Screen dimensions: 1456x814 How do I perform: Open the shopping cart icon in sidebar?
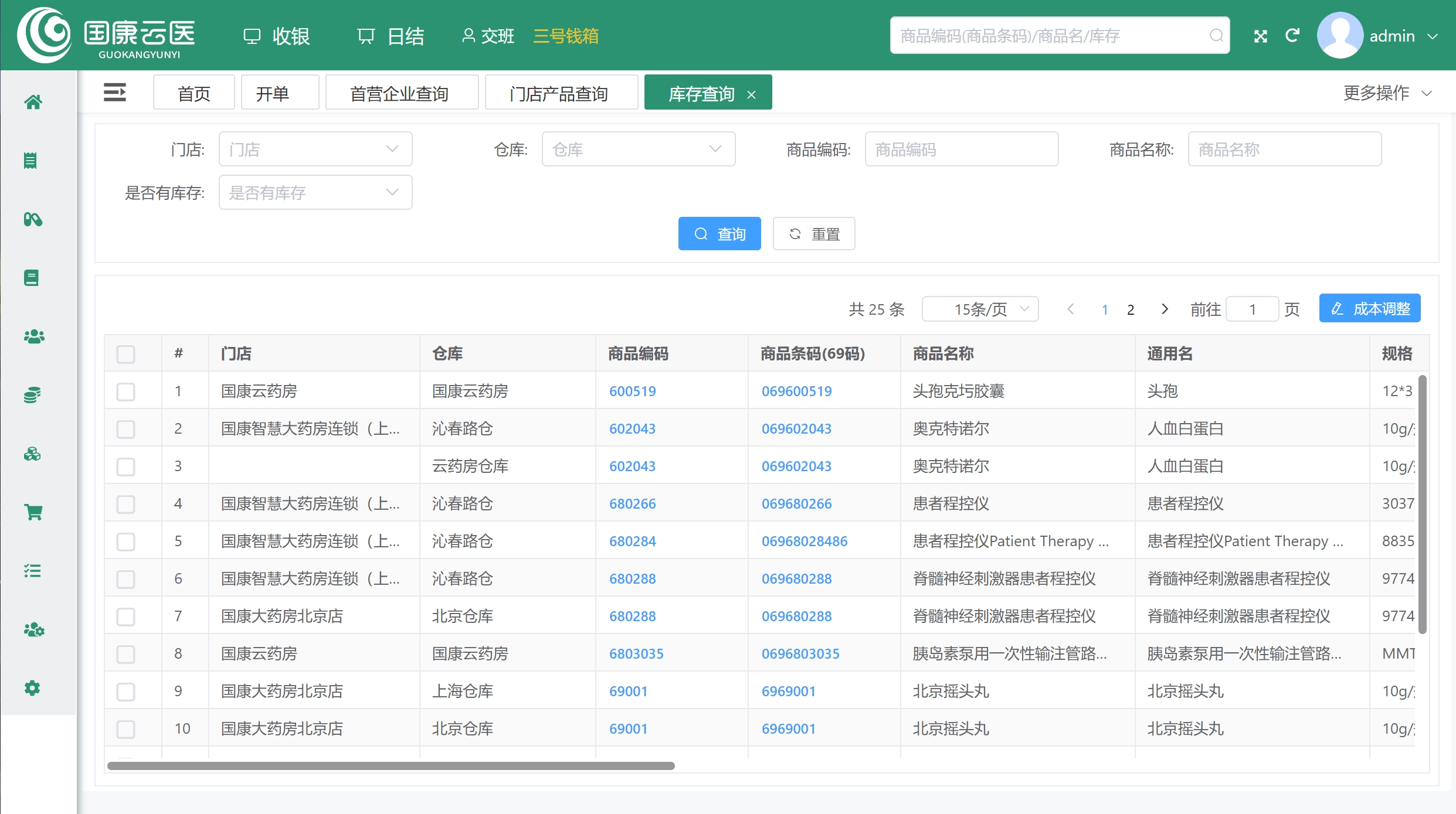point(33,512)
